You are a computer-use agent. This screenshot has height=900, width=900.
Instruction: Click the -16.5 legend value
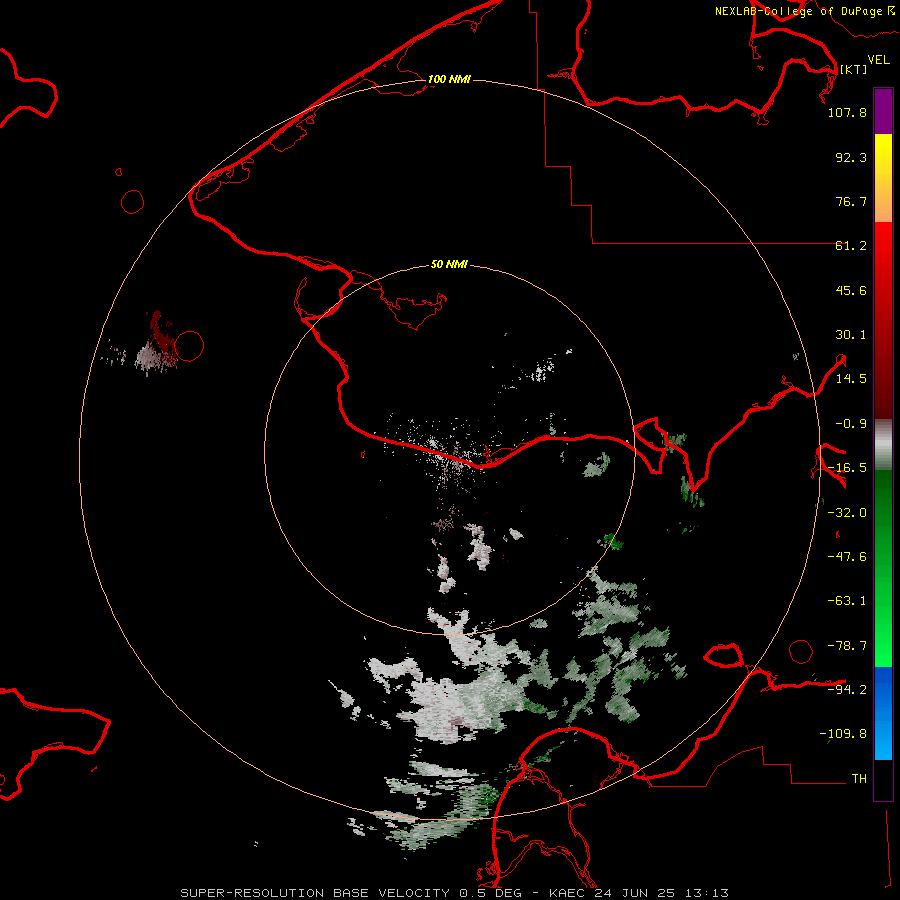(847, 468)
